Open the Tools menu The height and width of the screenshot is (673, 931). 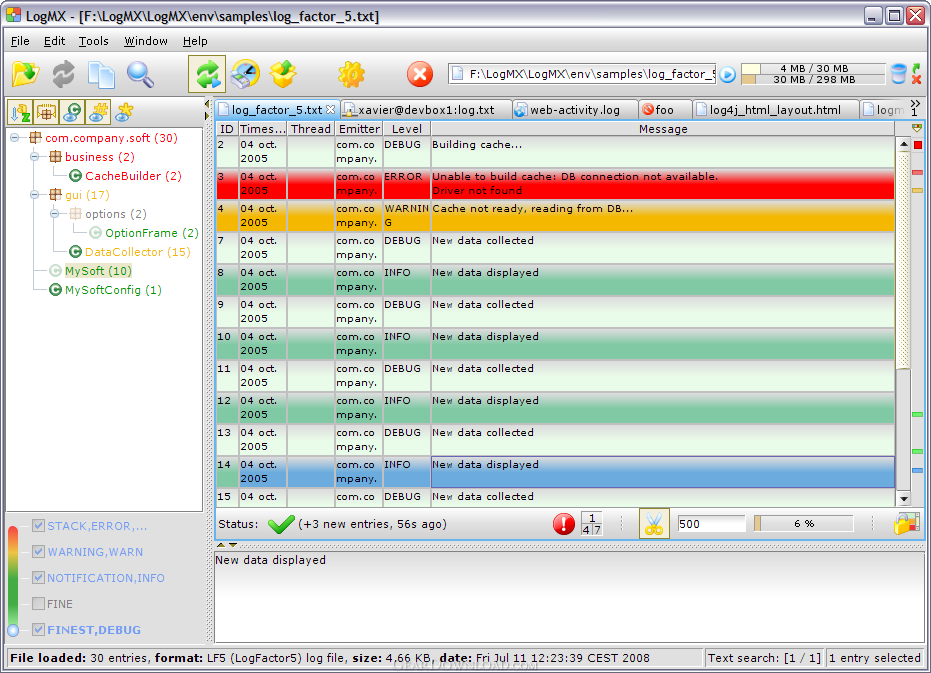(x=93, y=41)
